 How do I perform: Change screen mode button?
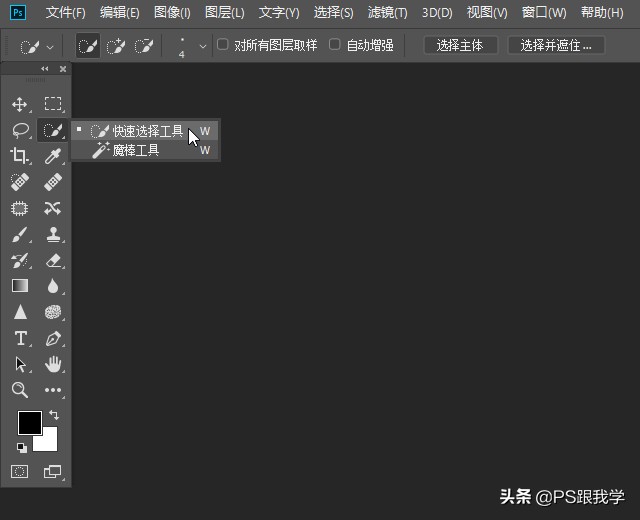pos(52,472)
